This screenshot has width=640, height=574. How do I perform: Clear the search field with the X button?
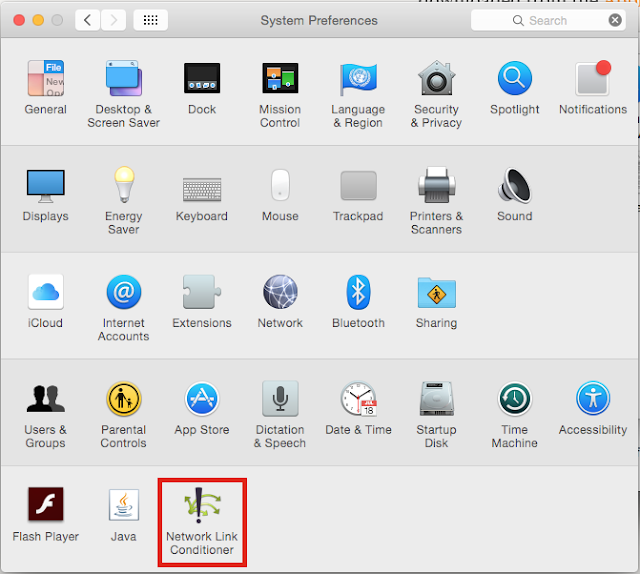[615, 20]
